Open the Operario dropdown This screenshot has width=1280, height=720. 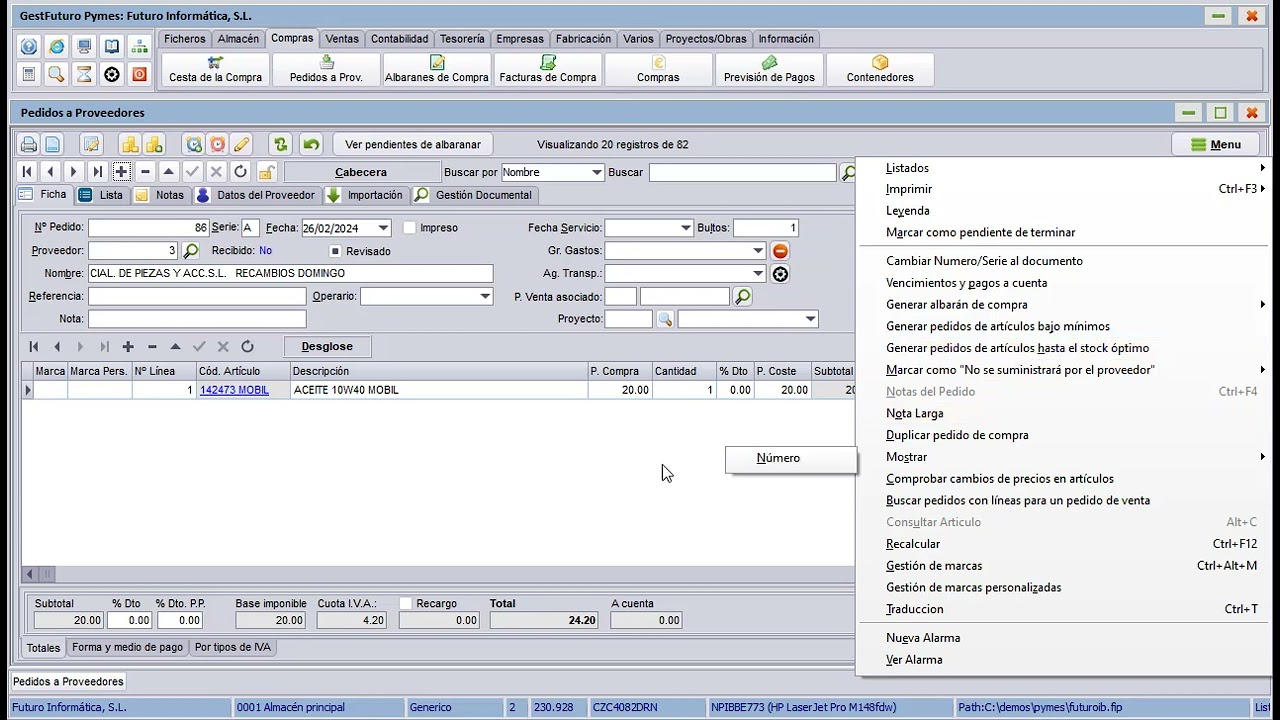coord(485,296)
